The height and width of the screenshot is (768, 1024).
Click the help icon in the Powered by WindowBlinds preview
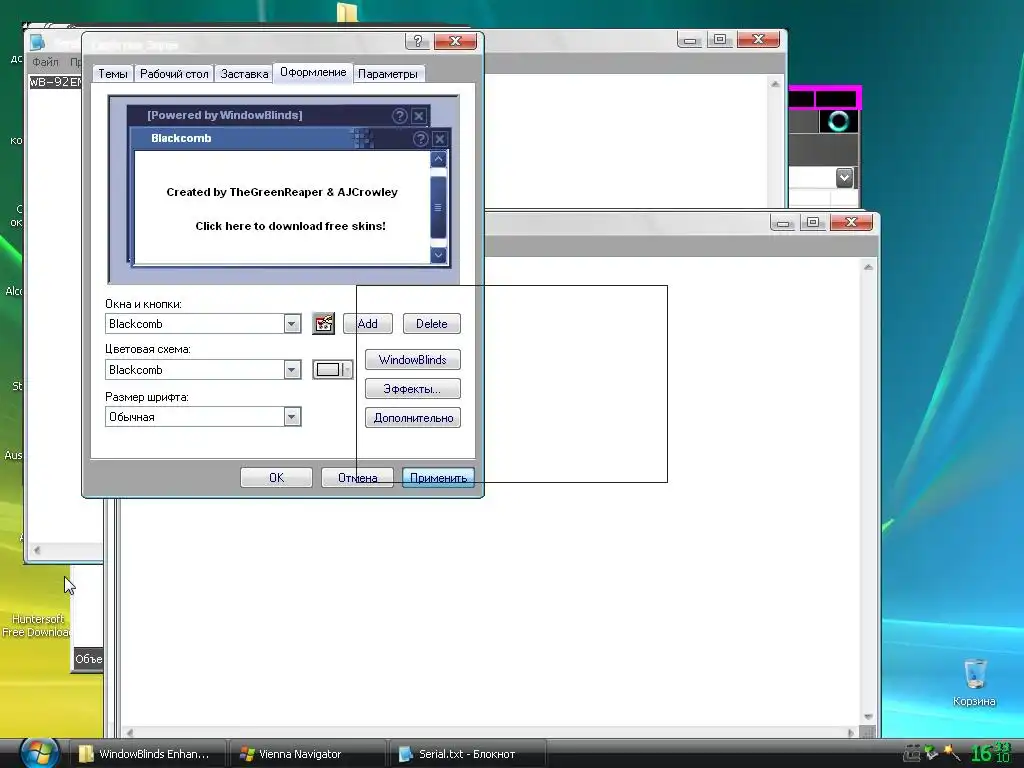[399, 116]
